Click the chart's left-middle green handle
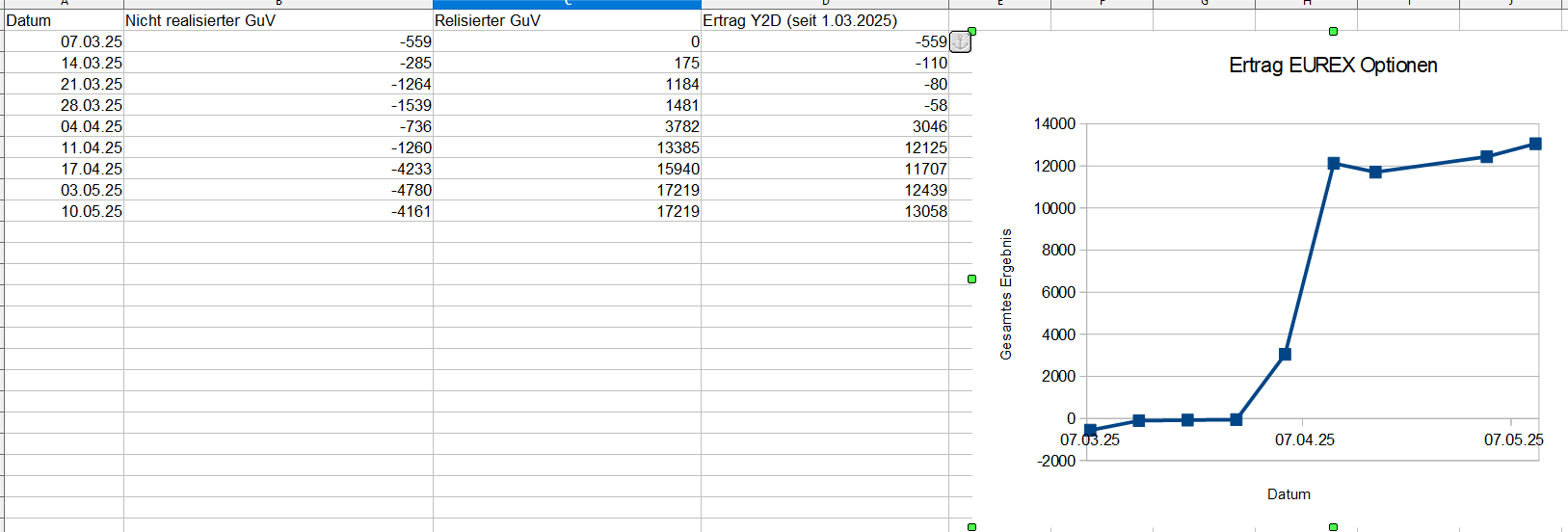The height and width of the screenshot is (532, 1568). coord(971,279)
